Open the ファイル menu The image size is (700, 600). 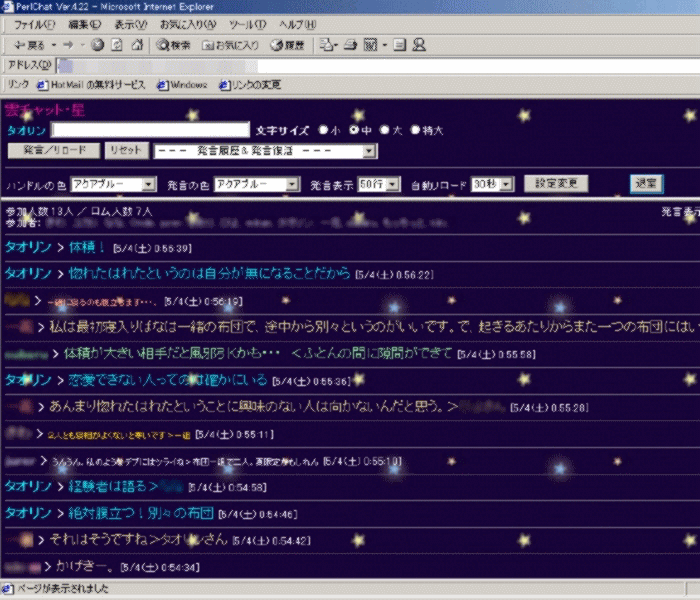(36, 23)
